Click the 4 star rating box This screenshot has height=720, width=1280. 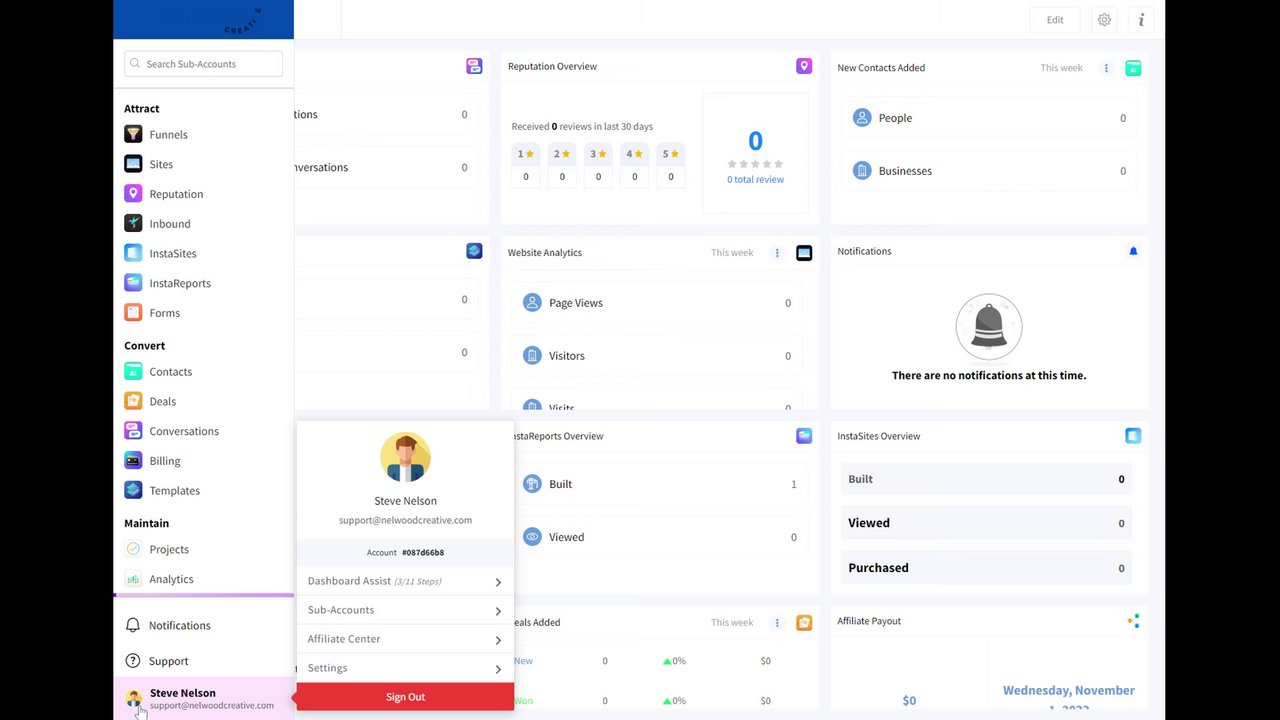[x=634, y=166]
